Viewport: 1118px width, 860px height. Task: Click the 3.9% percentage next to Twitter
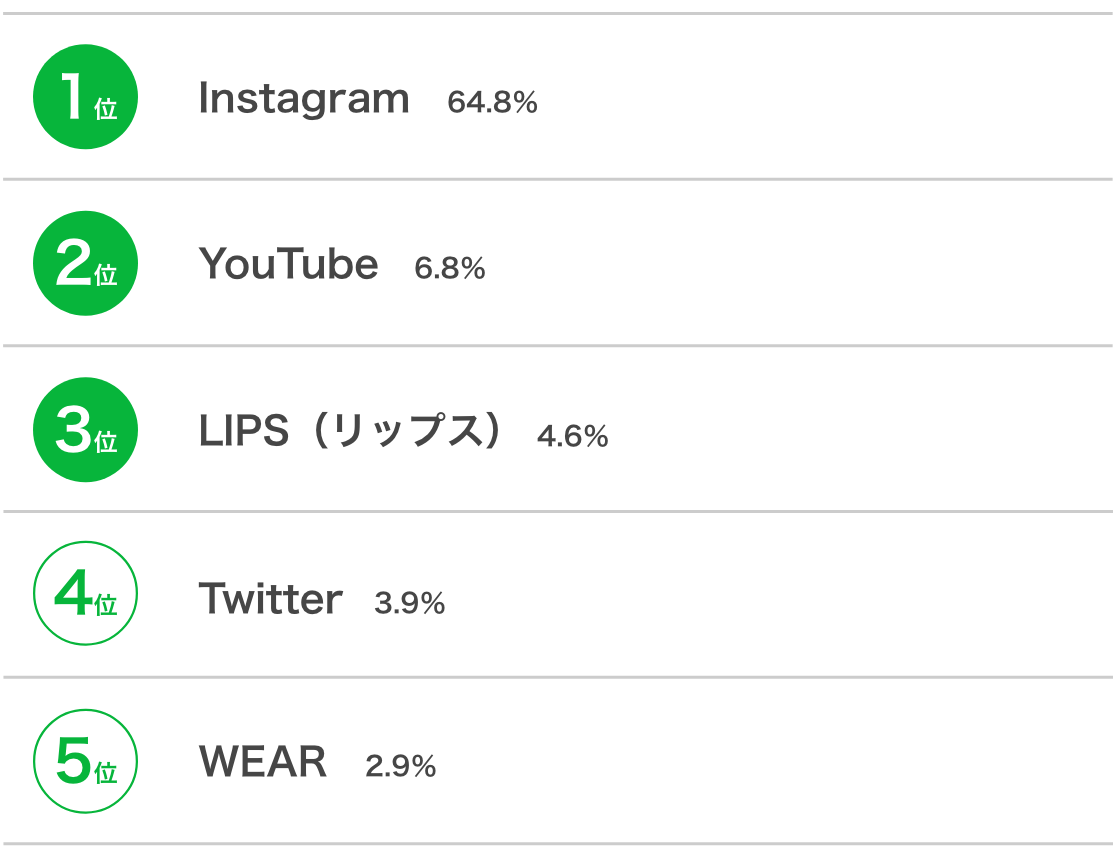point(410,603)
